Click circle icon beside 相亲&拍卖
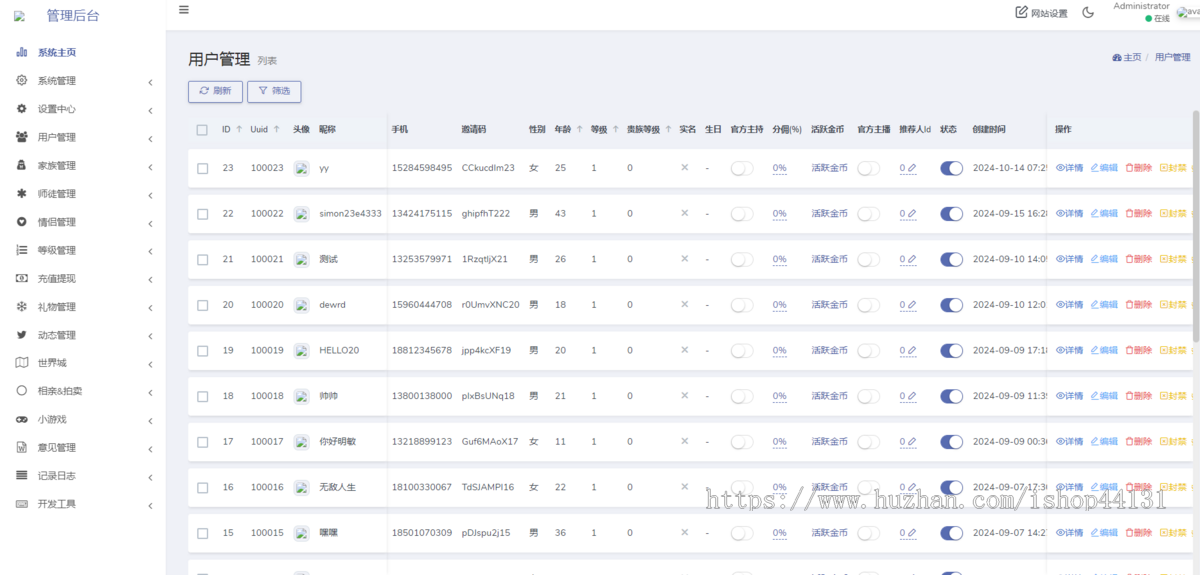 [21, 390]
